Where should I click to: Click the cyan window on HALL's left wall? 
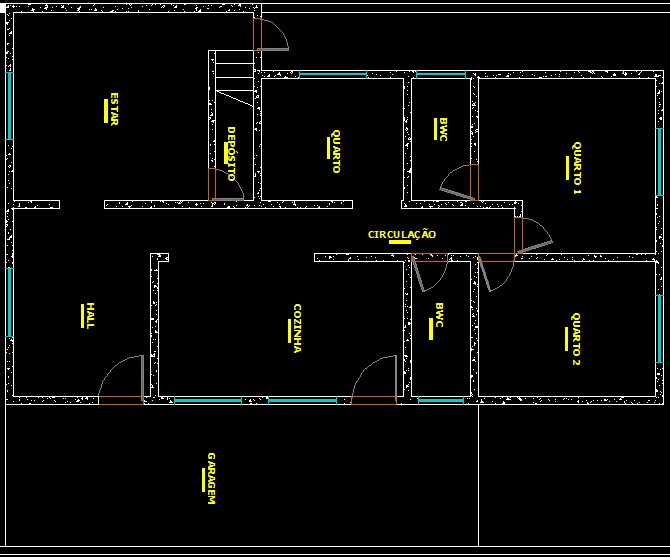[9, 302]
